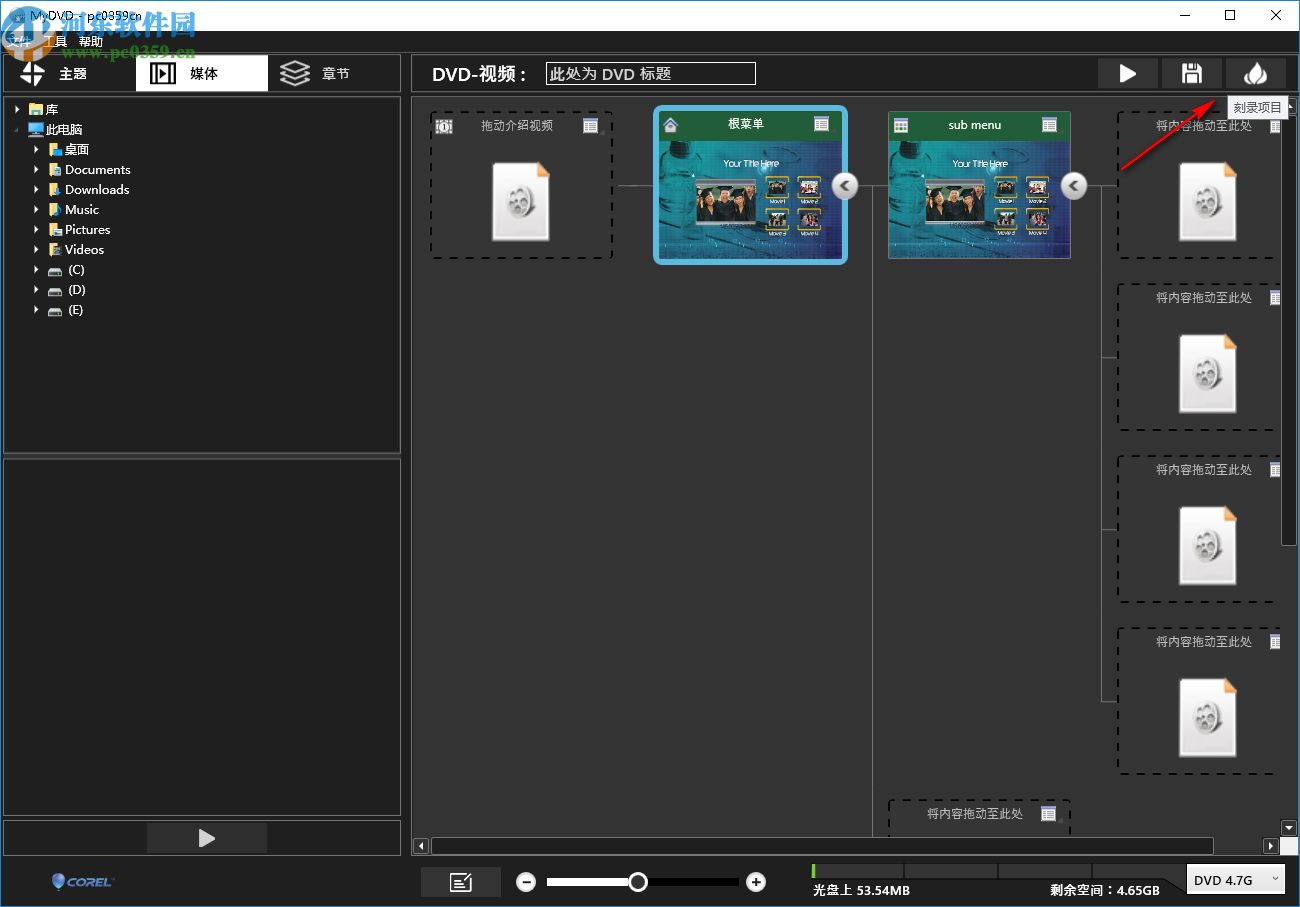
Task: Collapse the 根菜单 branch with its left arrow
Action: (x=844, y=185)
